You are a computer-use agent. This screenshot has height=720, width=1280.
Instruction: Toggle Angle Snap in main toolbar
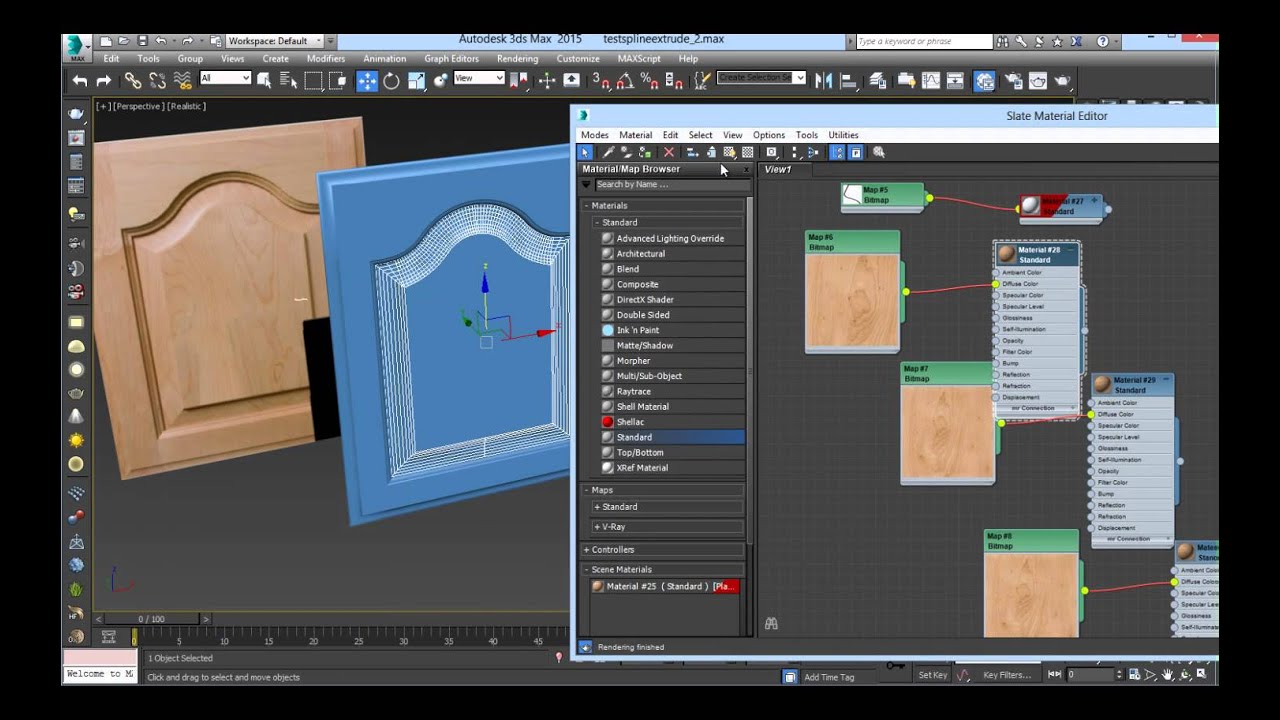625,81
